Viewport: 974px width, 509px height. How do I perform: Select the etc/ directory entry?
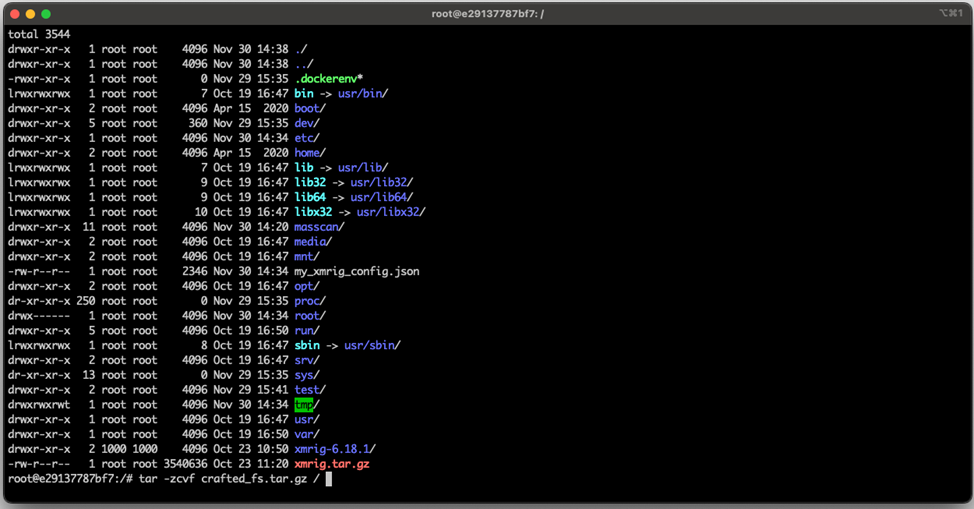pos(307,138)
